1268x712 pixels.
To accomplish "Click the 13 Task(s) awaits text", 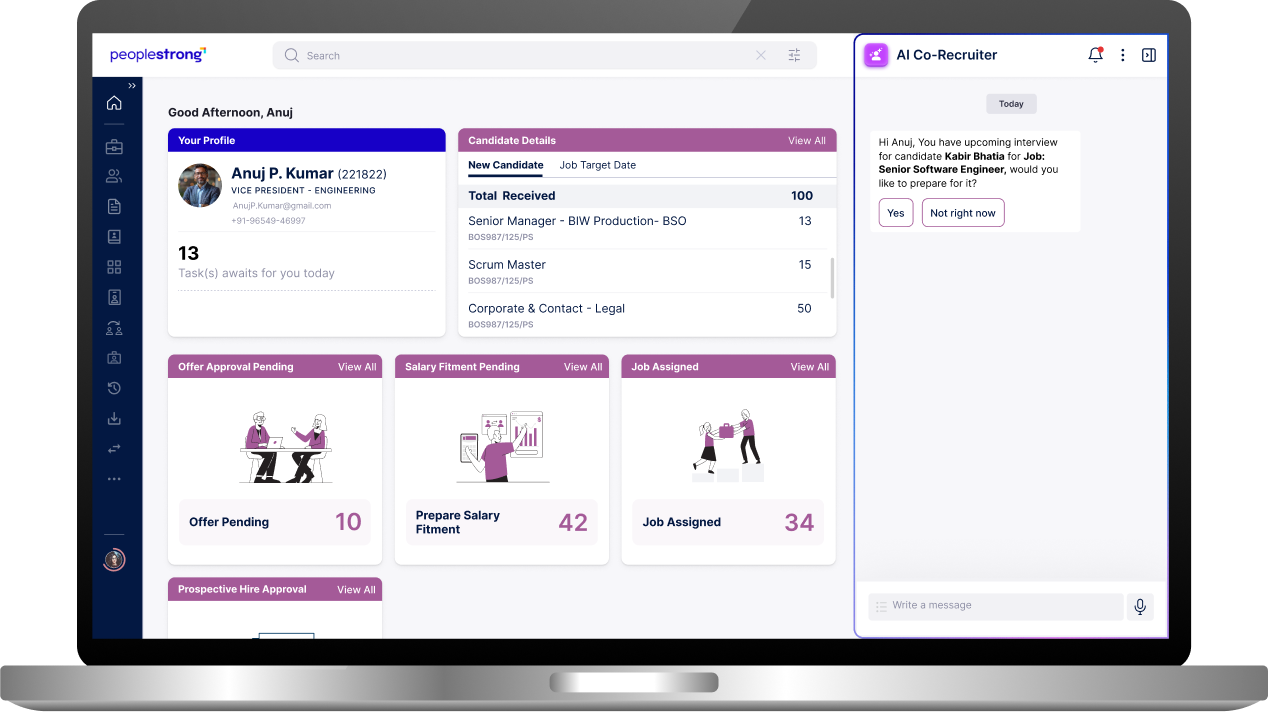I will pos(256,262).
